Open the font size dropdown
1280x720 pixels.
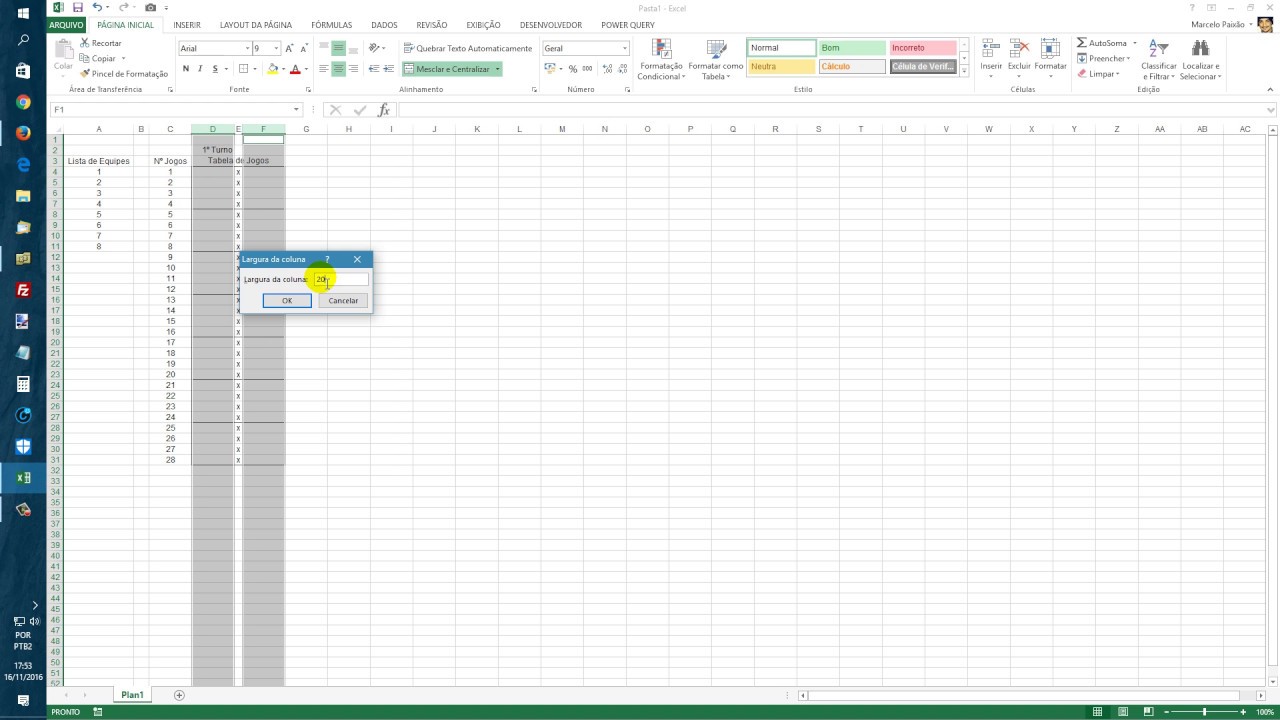[276, 48]
